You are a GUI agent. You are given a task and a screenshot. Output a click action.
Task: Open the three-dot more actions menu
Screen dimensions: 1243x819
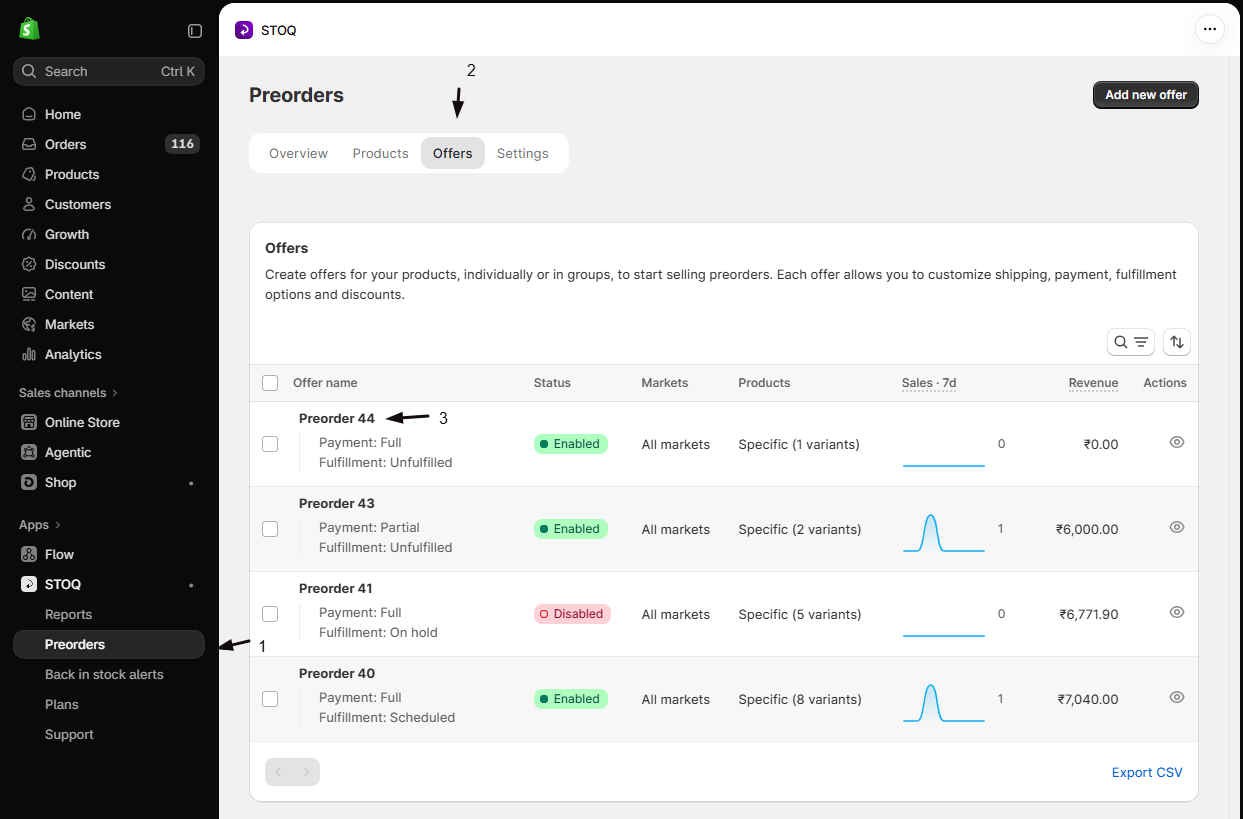point(1210,29)
